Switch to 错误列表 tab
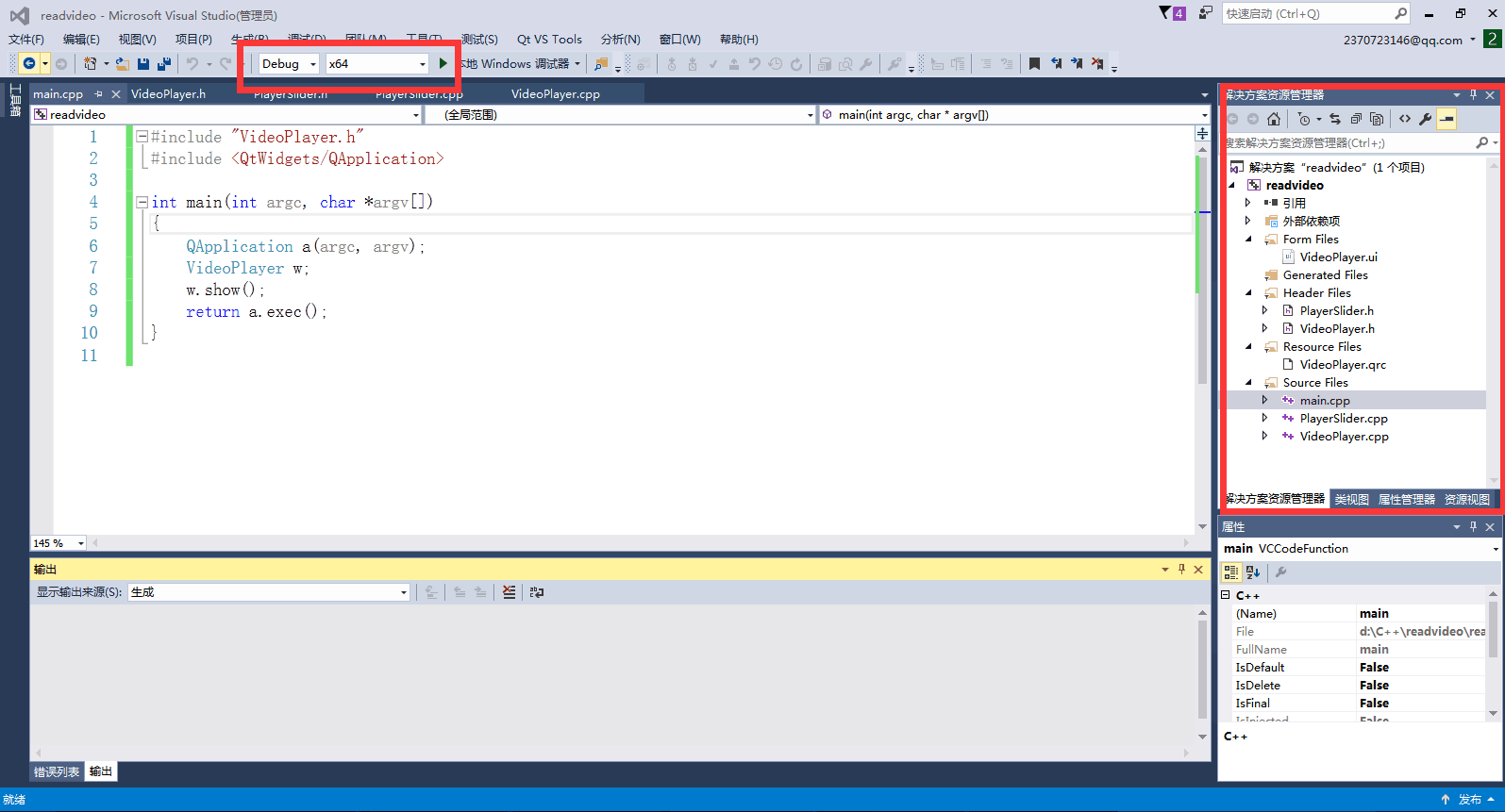This screenshot has width=1505, height=812. point(57,772)
